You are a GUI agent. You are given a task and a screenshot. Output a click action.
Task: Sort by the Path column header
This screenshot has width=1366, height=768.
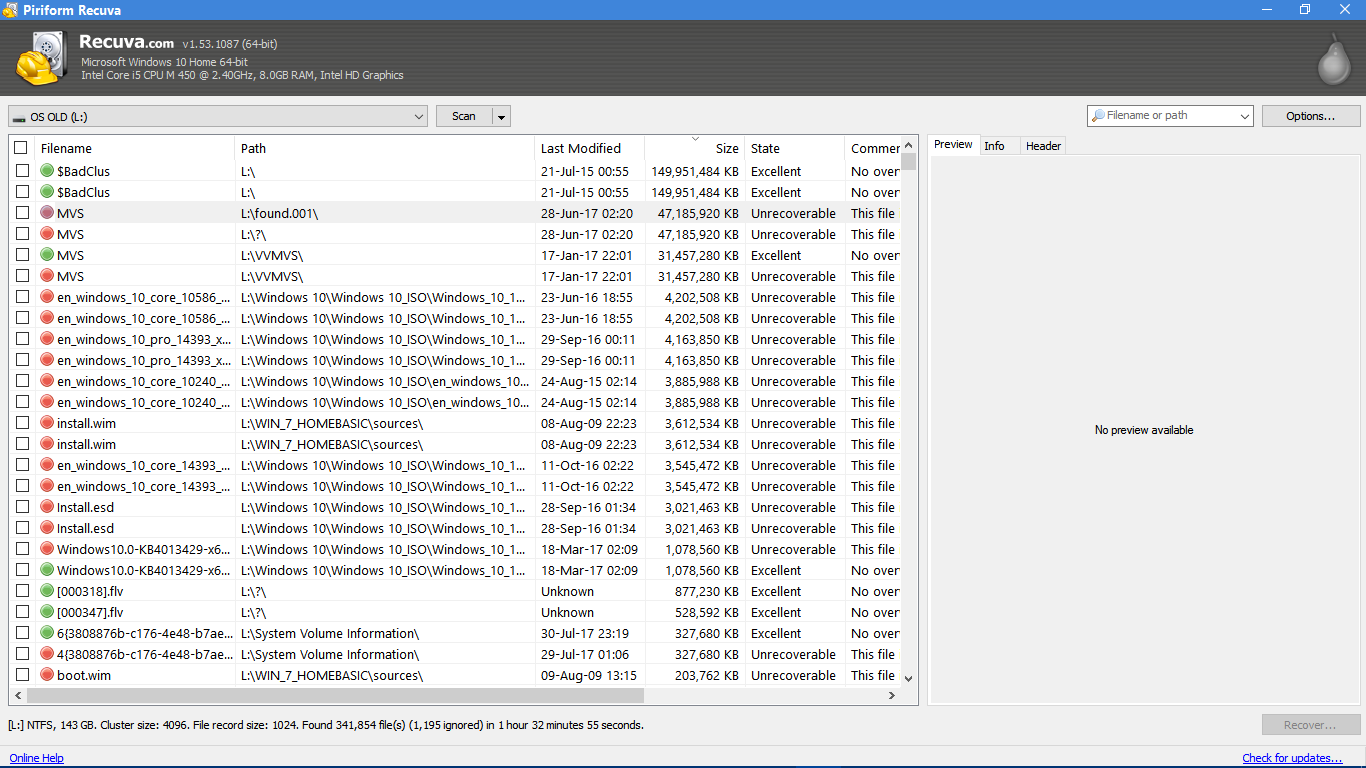tap(385, 148)
